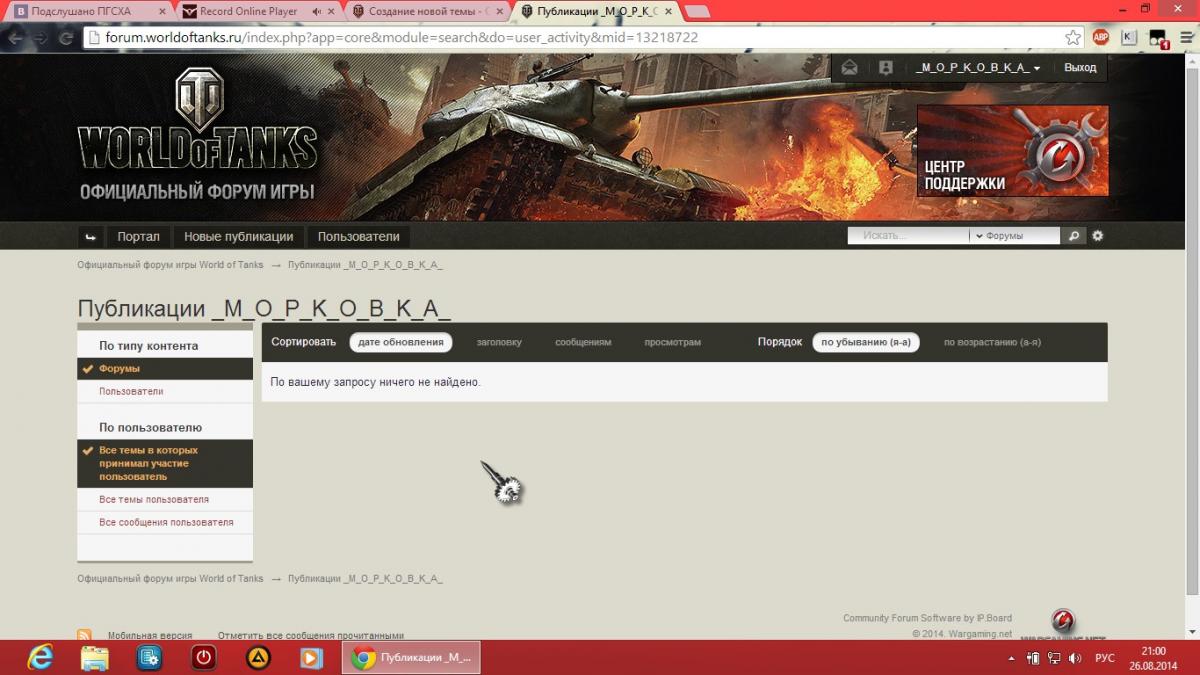The width and height of the screenshot is (1200, 675).
Task: Switch to the Record Online Player tab
Action: click(x=258, y=11)
